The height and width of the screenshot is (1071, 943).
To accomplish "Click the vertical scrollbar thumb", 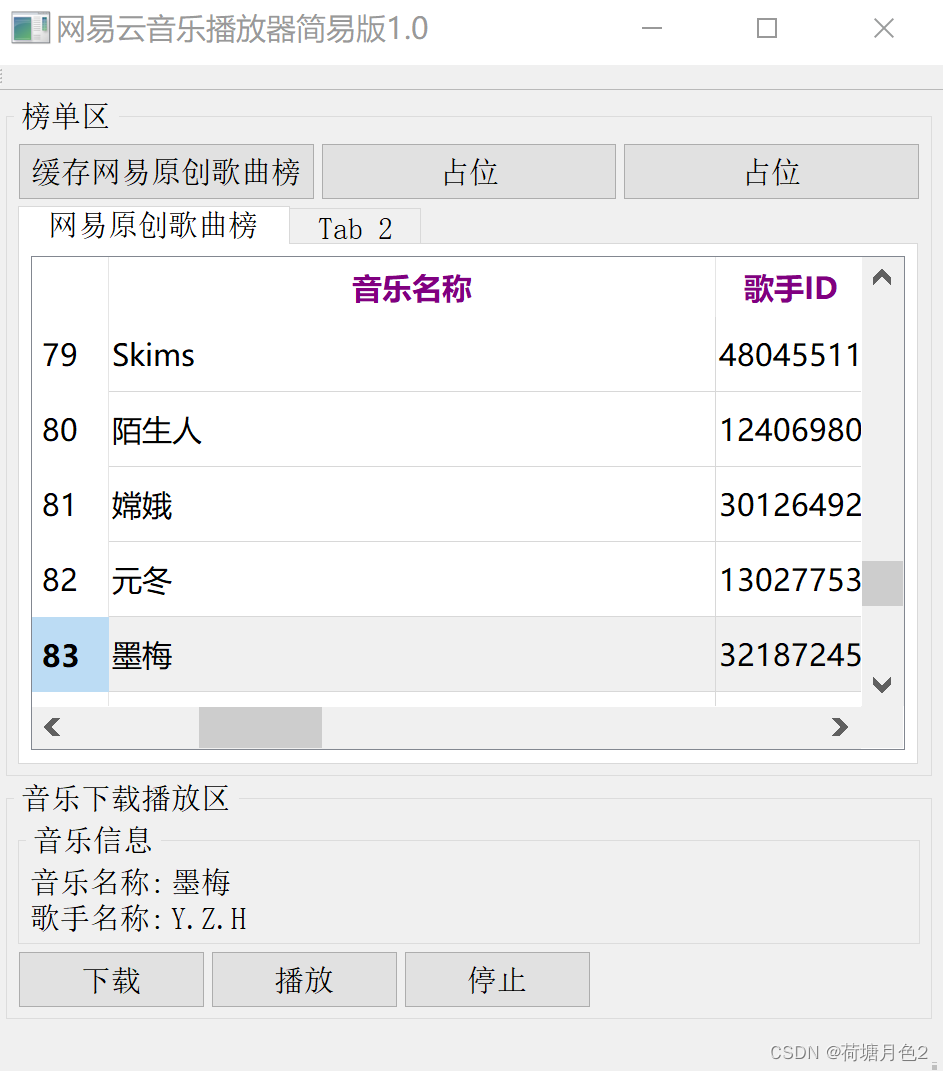I will click(x=882, y=583).
